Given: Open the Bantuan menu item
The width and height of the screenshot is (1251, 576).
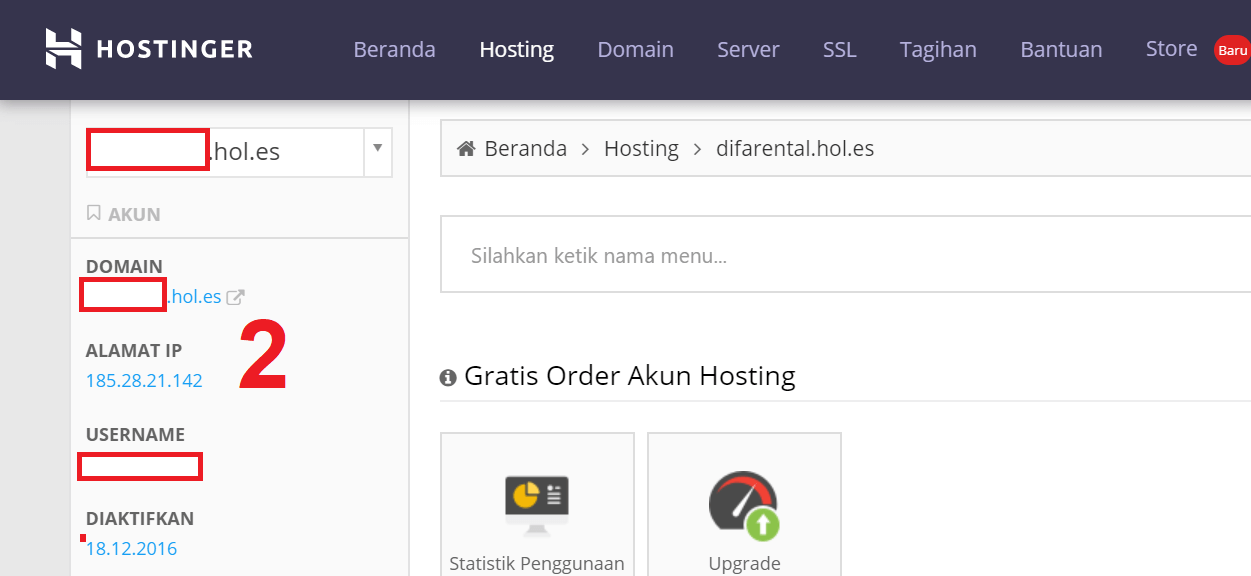Looking at the screenshot, I should [x=1061, y=49].
